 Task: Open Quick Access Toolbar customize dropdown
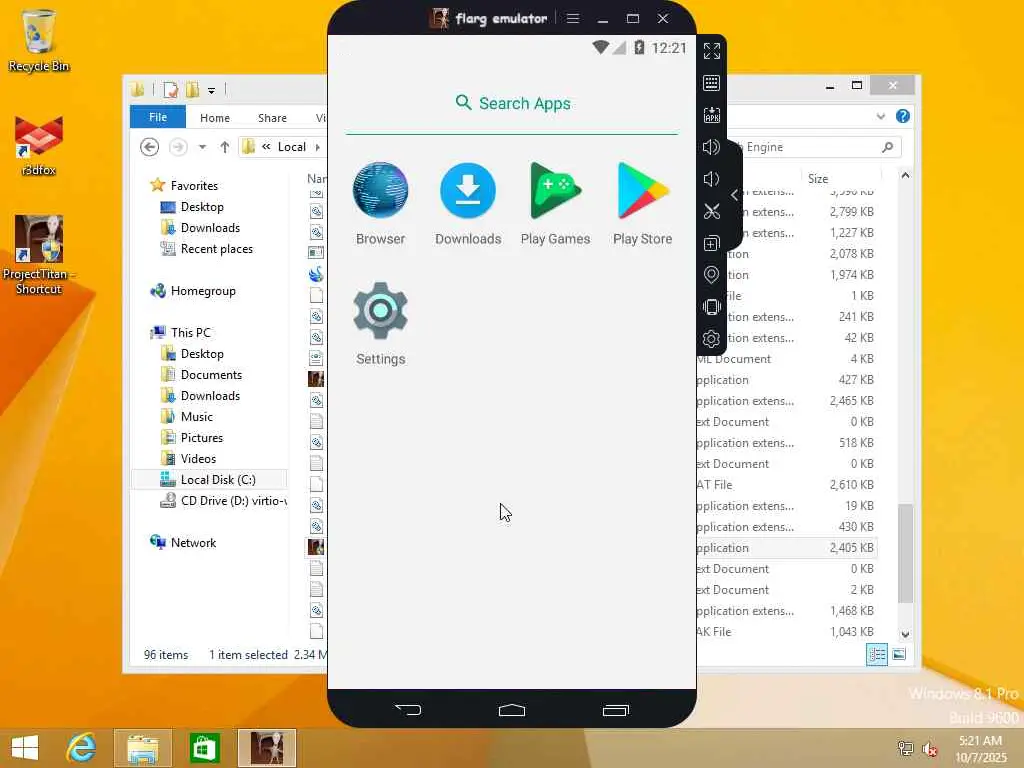(212, 90)
